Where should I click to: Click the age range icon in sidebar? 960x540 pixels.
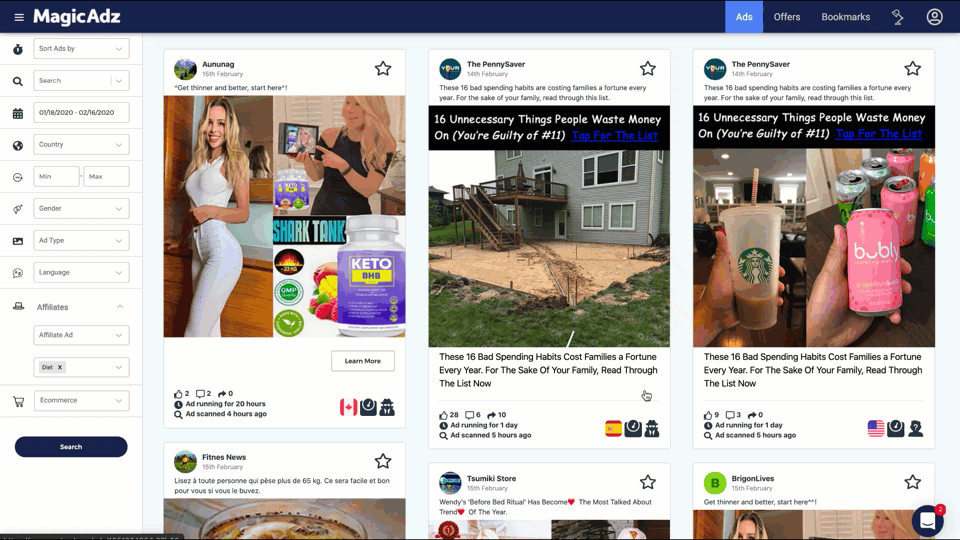18,177
